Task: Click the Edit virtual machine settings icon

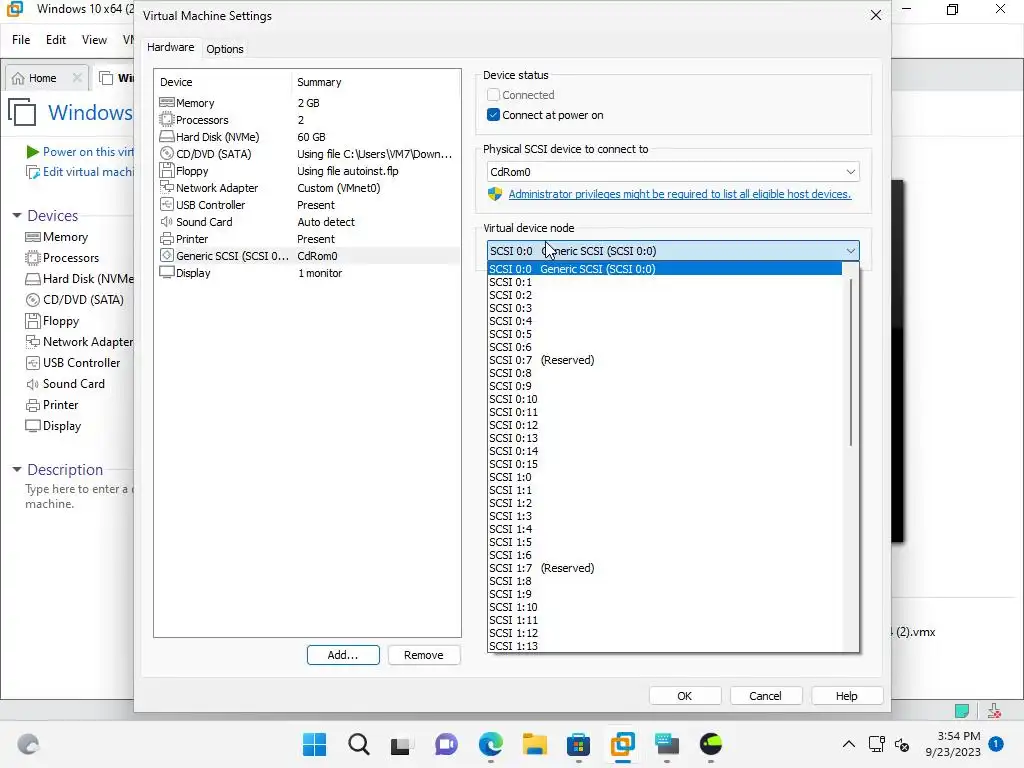Action: click(x=32, y=172)
